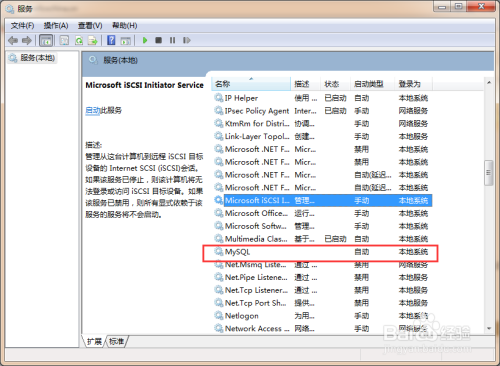Click the gear icon beside Net.Pipe Listene...
The width and height of the screenshot is (500, 366).
pyautogui.click(x=219, y=277)
